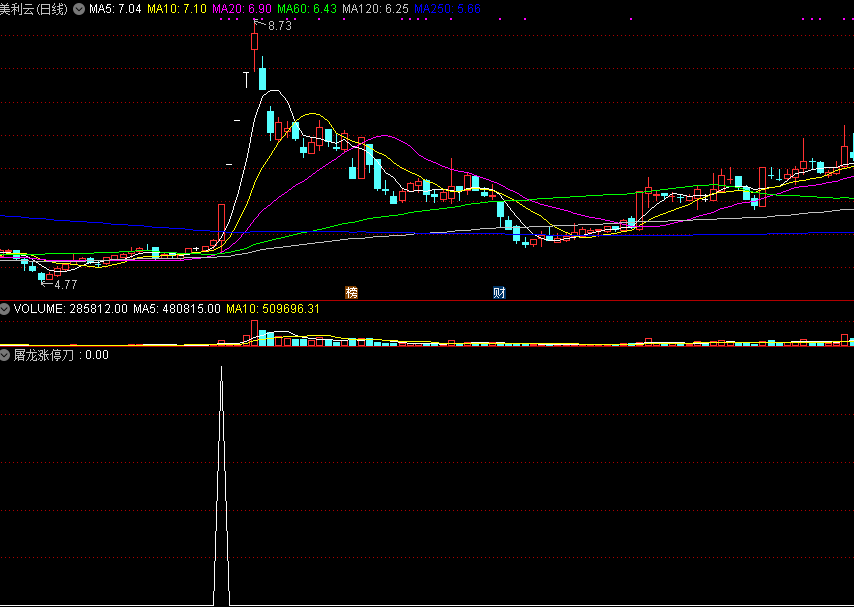Click the blue MA250 moving average label

tap(447, 9)
